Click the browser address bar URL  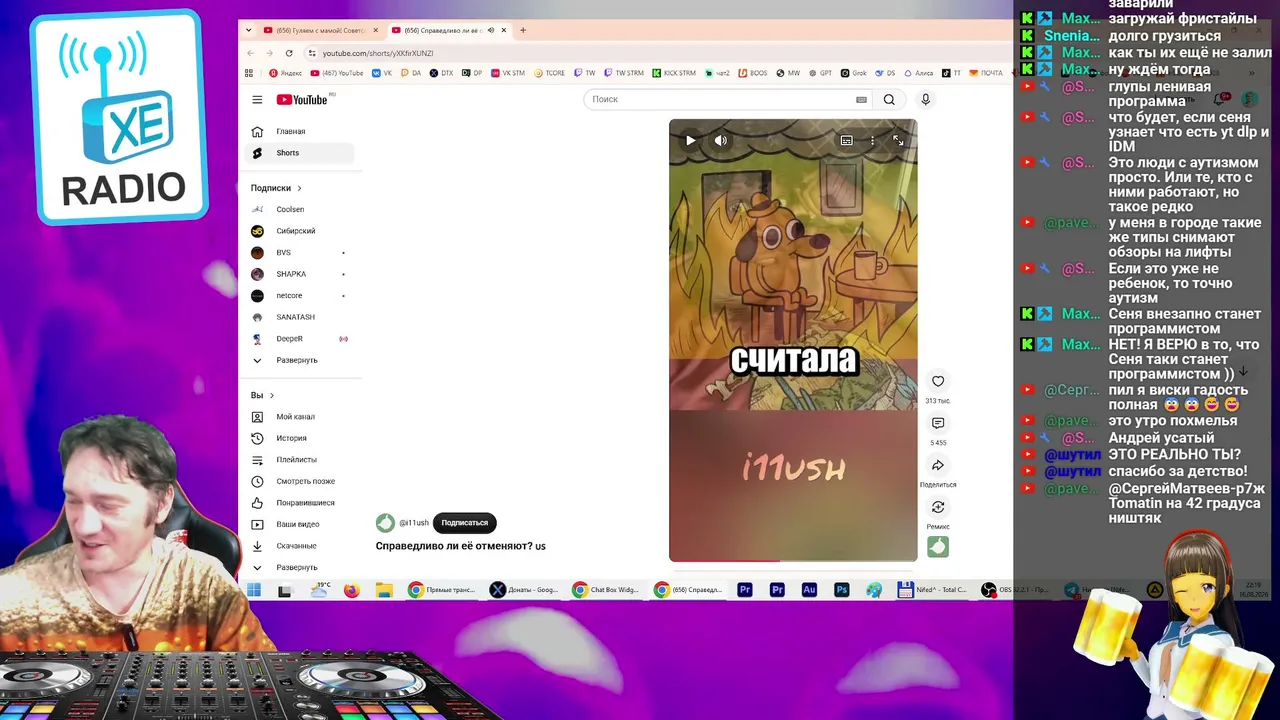pos(378,53)
